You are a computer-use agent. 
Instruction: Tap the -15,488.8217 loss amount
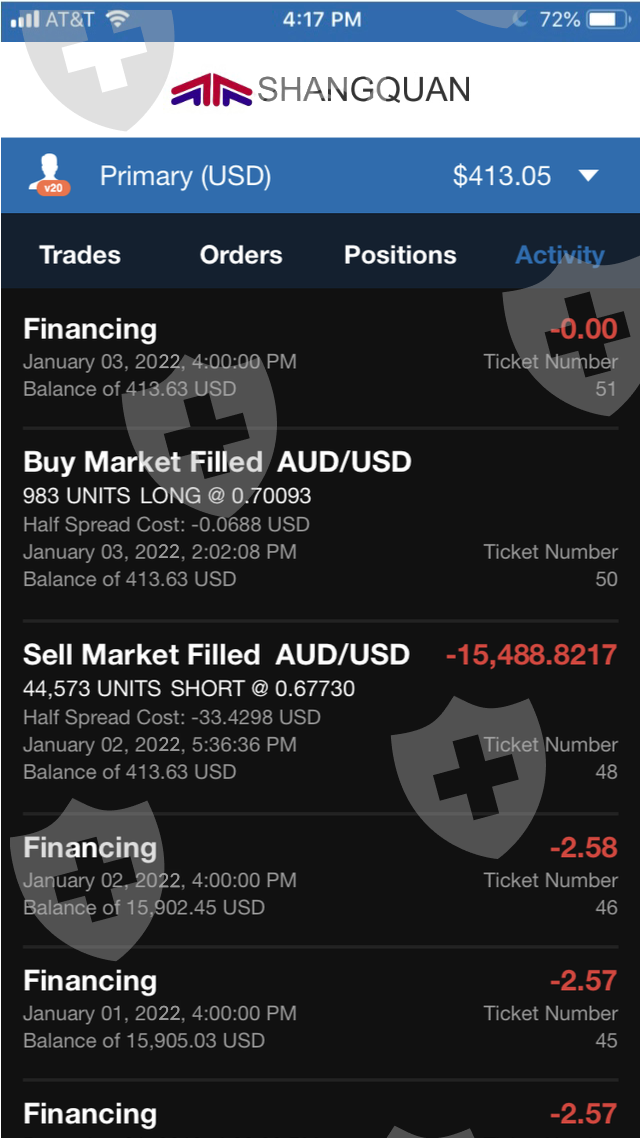coord(531,655)
